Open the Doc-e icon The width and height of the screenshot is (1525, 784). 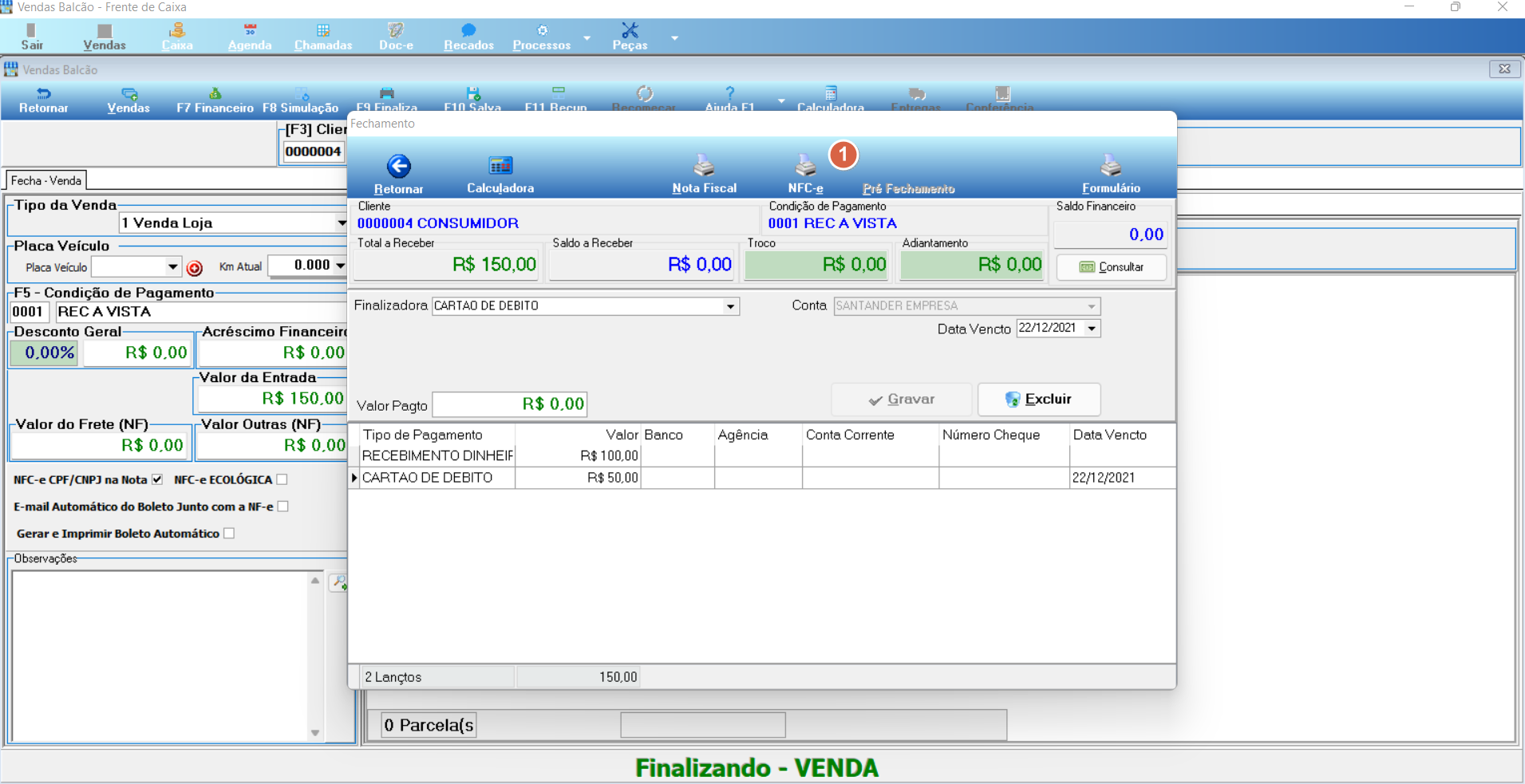[396, 37]
